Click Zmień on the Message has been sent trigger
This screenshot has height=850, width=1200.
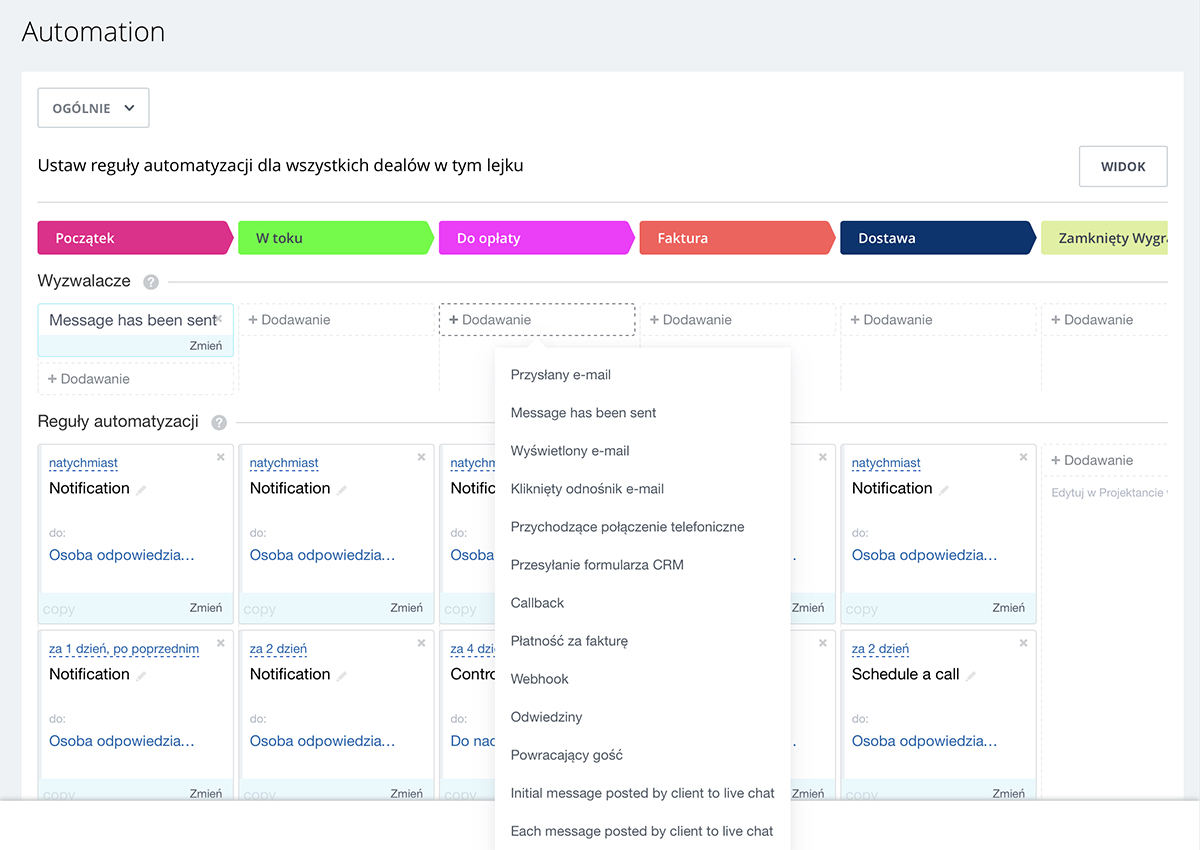tap(207, 345)
